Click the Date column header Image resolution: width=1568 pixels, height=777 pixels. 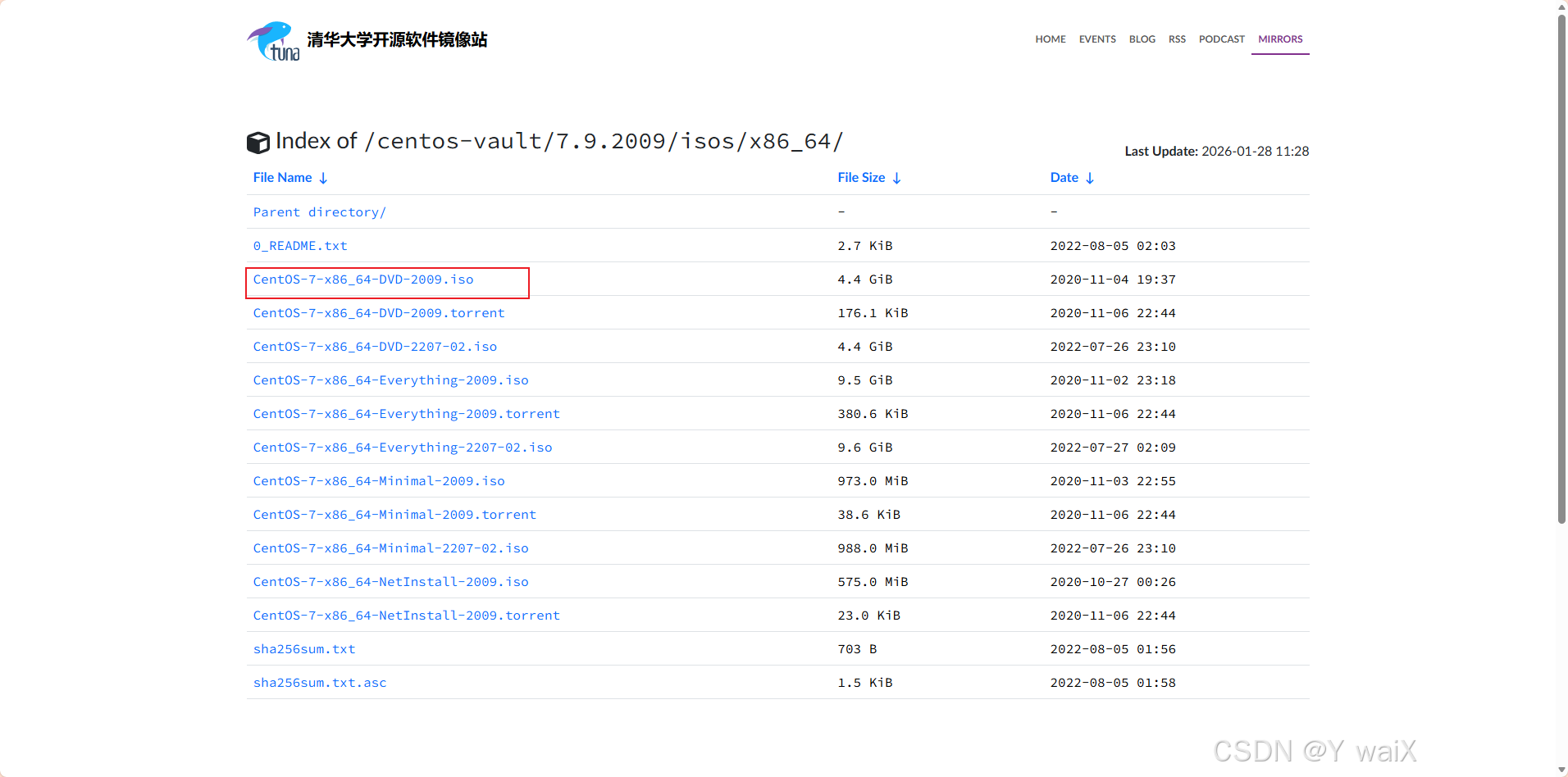point(1064,178)
